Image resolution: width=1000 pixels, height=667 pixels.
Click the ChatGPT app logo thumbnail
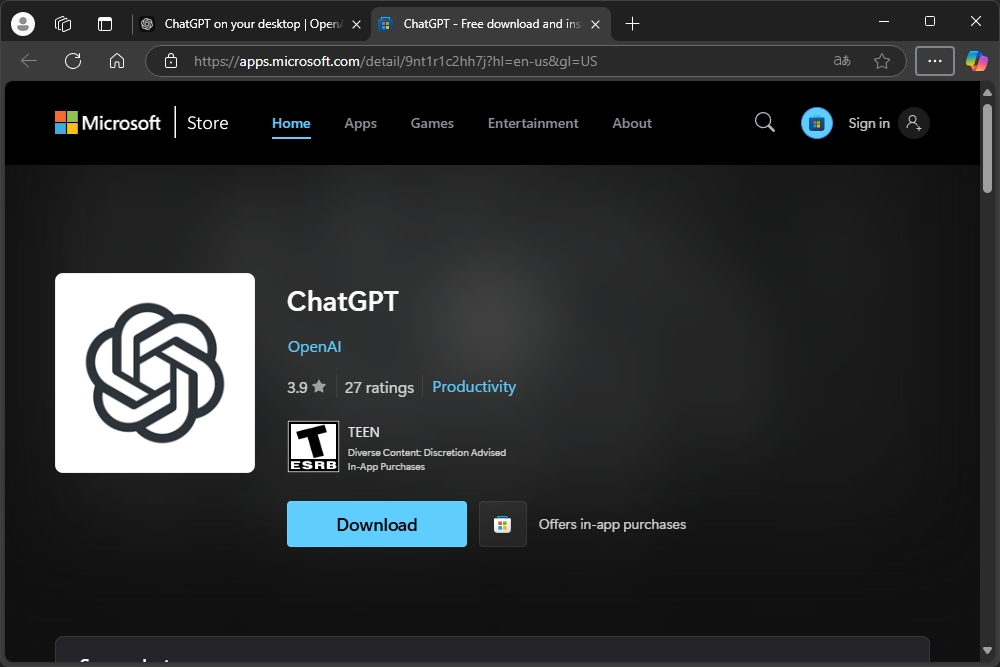(x=155, y=373)
